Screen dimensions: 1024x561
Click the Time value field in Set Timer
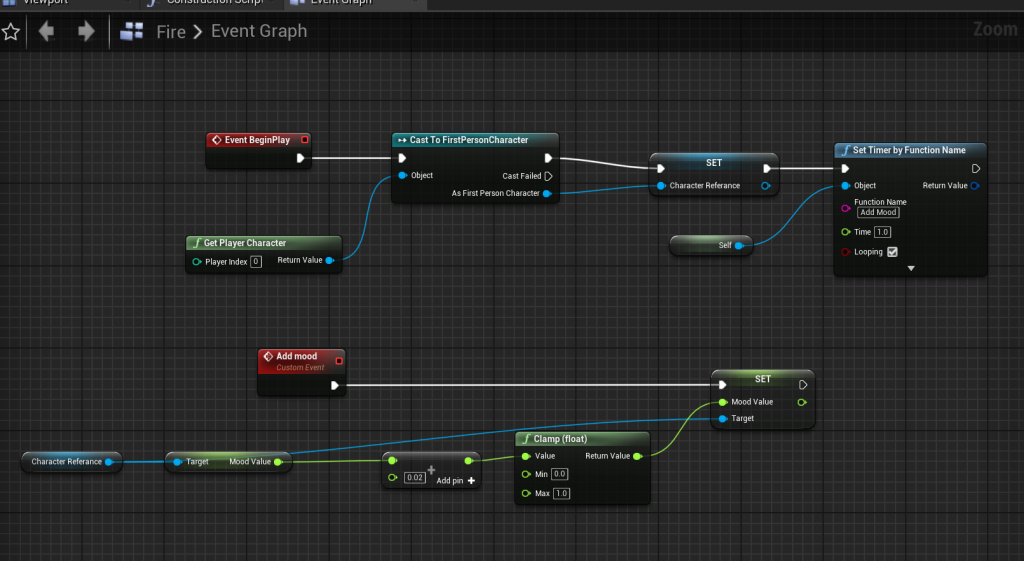(x=882, y=232)
